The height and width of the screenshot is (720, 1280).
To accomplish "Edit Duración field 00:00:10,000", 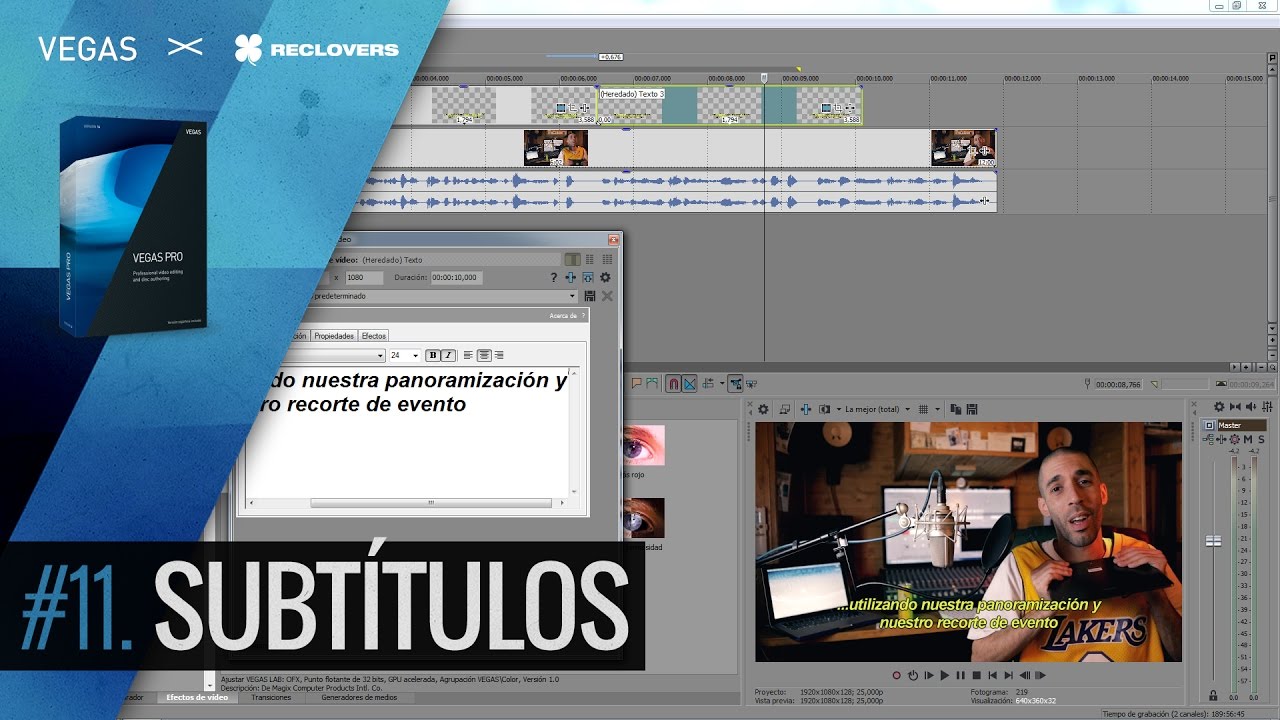I will pyautogui.click(x=457, y=277).
